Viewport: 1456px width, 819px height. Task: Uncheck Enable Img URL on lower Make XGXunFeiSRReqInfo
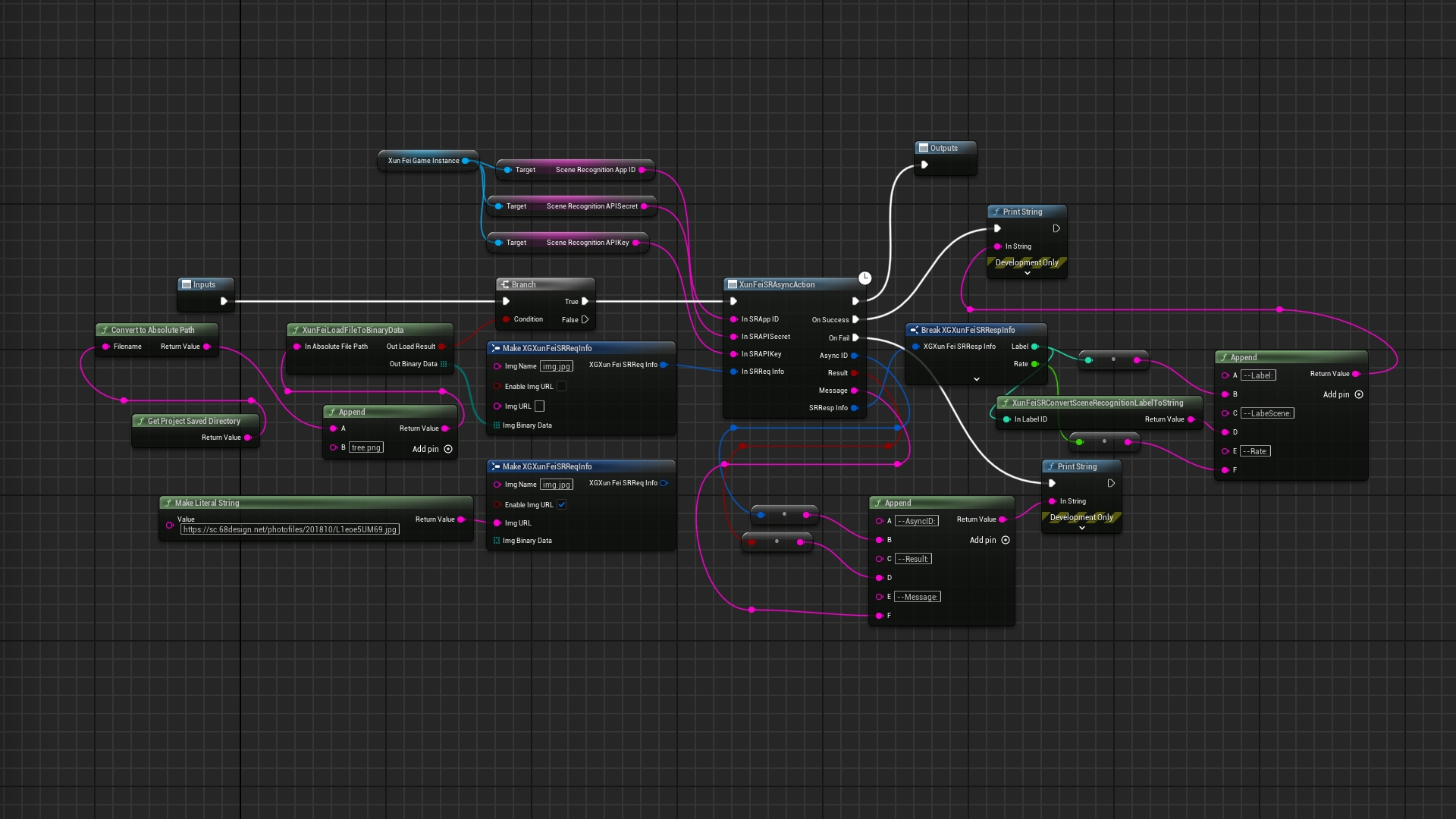point(561,504)
